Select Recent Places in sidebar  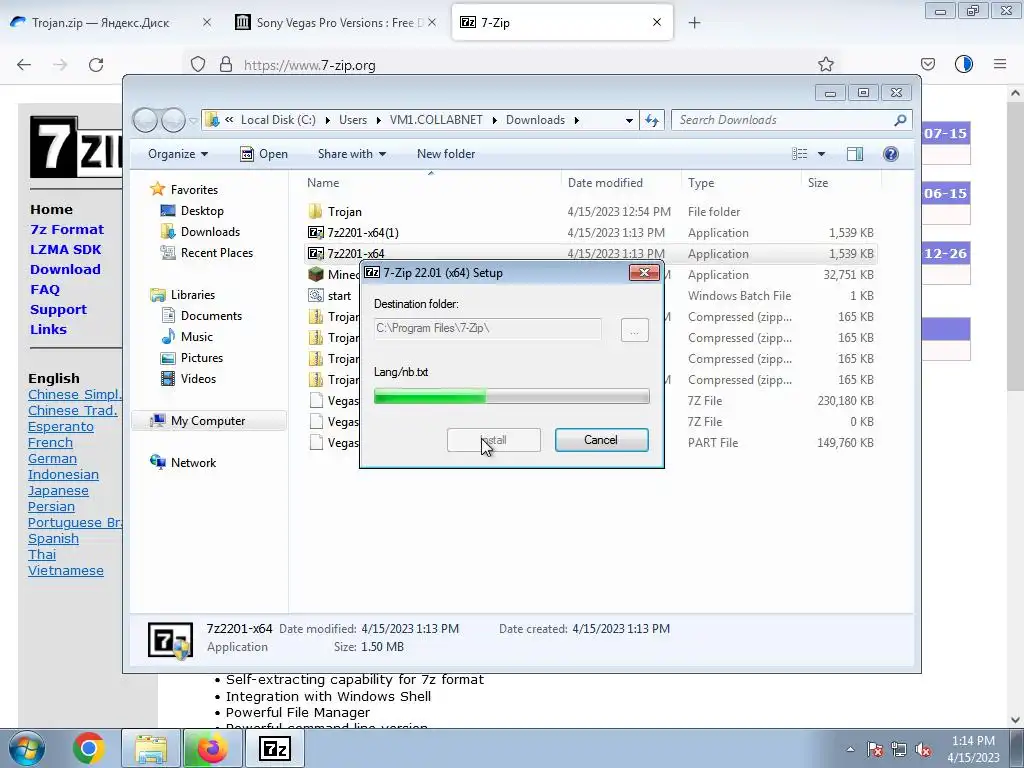point(216,253)
